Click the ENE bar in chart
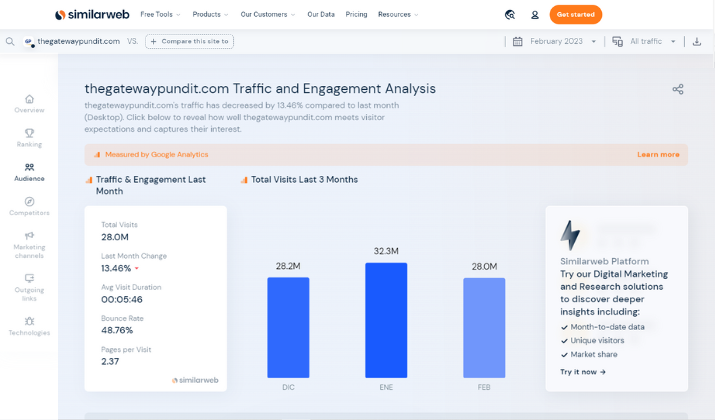Viewport: 715px width, 420px height. (386, 320)
